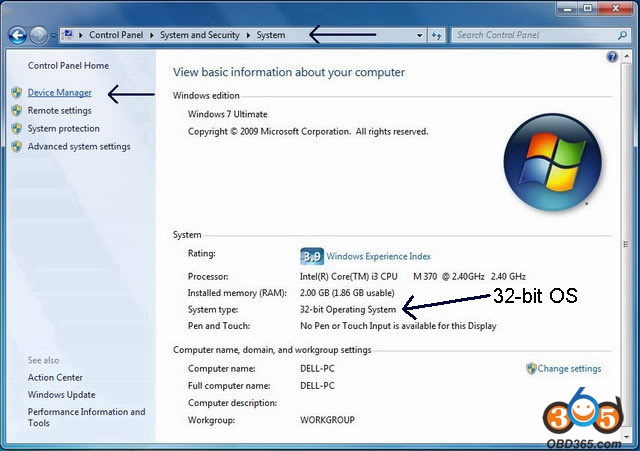Click the computer icon in address bar

[68, 35]
